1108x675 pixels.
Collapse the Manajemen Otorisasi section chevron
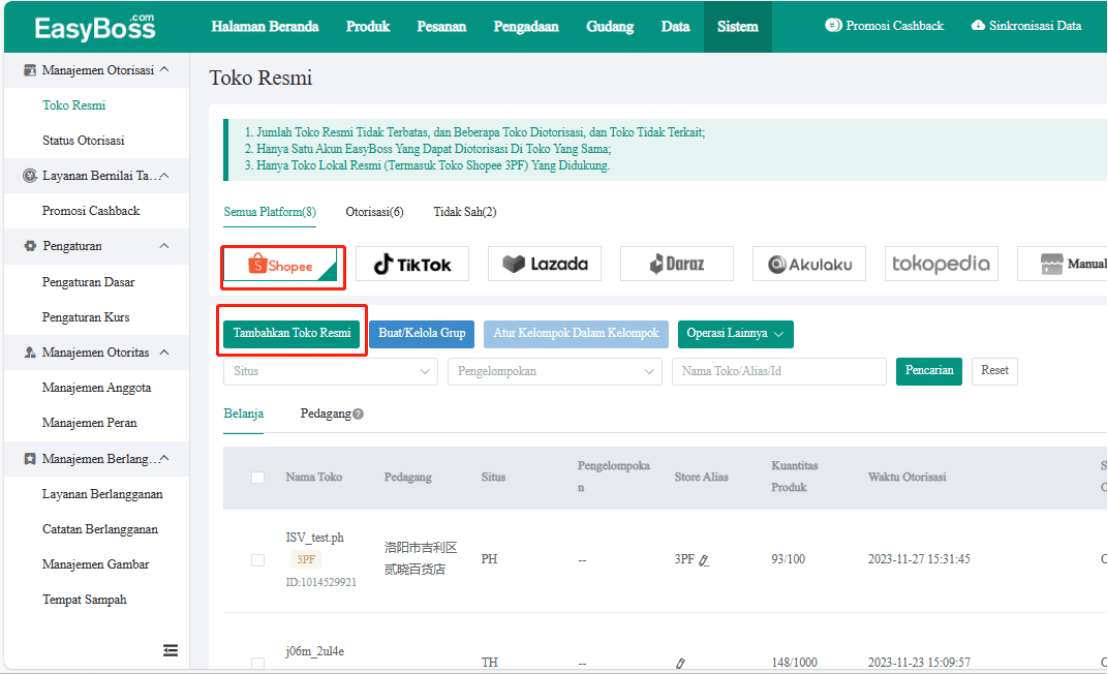point(165,69)
